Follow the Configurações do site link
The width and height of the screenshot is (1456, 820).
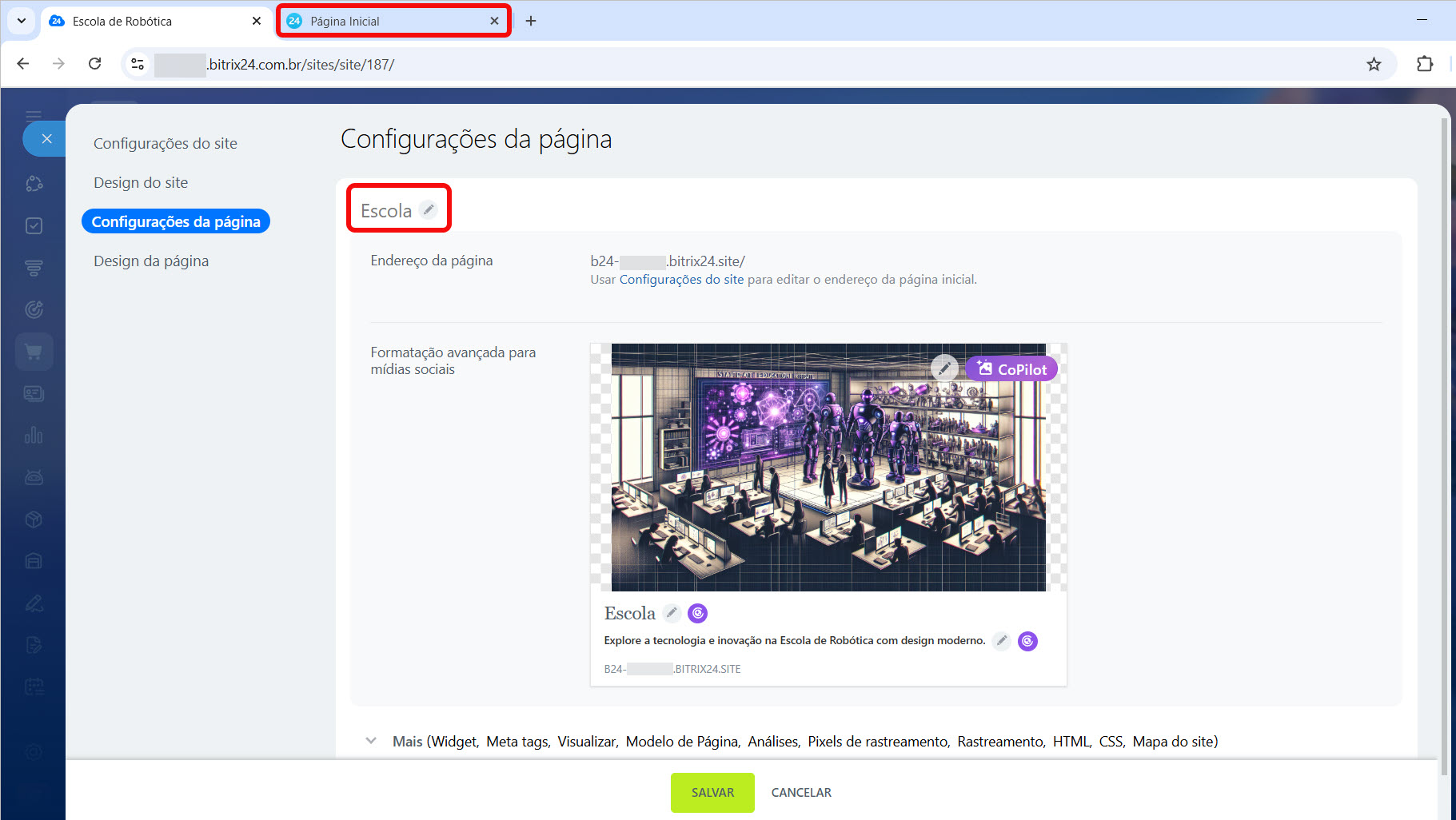click(681, 280)
